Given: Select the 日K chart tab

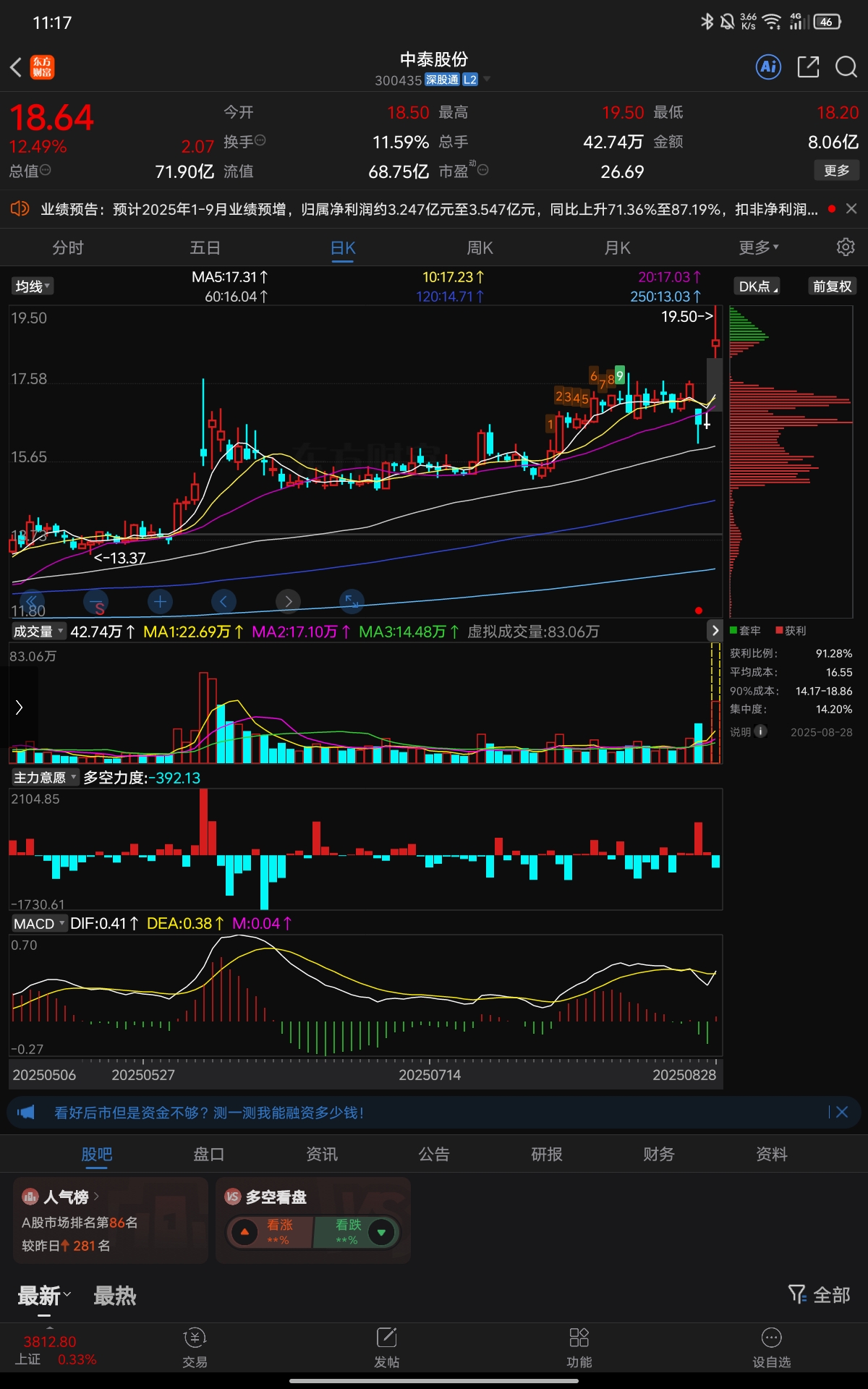Looking at the screenshot, I should (343, 247).
